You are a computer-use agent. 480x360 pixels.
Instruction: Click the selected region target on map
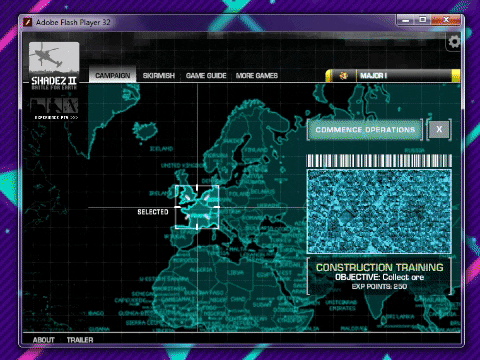pos(197,207)
